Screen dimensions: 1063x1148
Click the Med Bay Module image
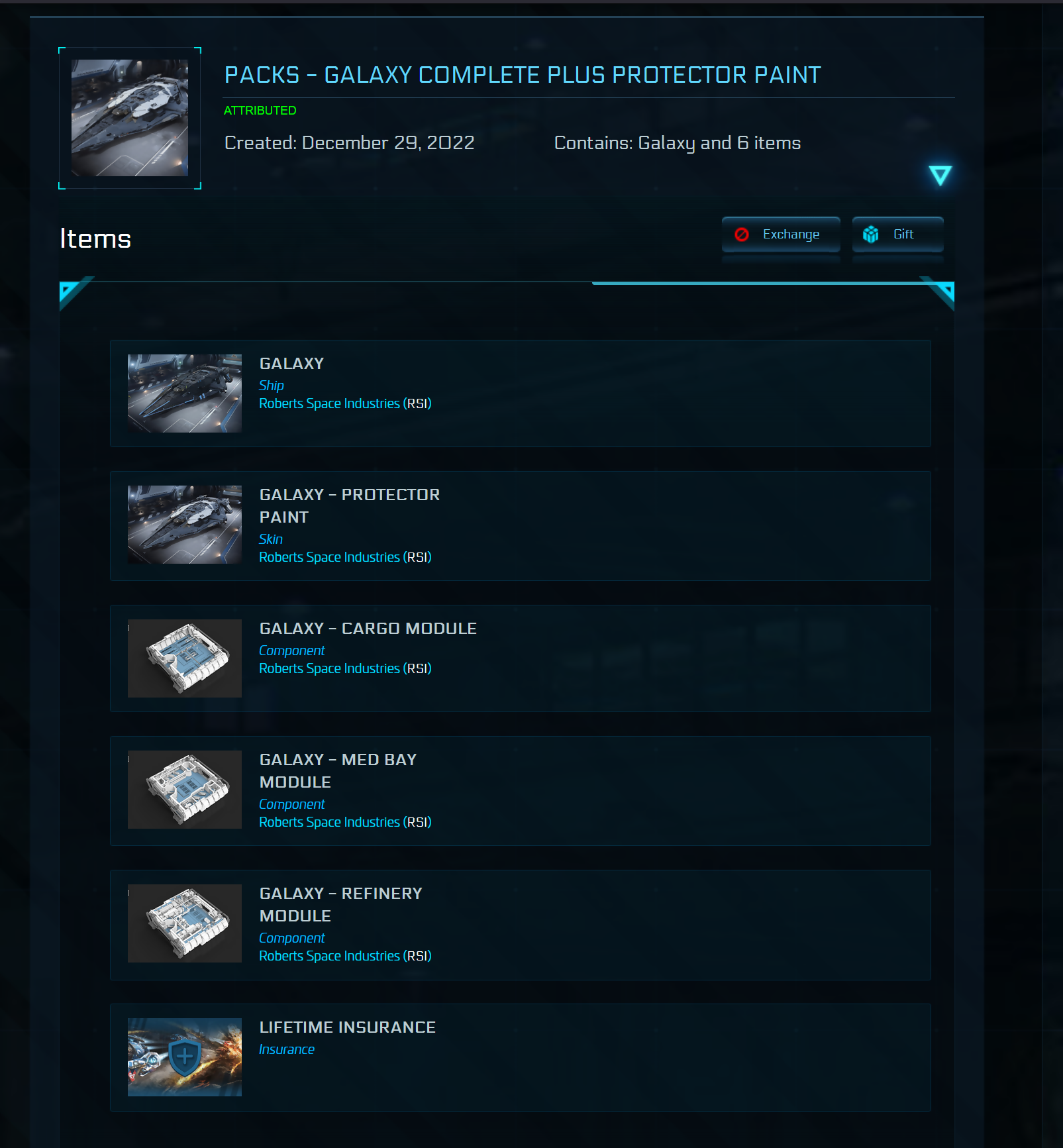pyautogui.click(x=185, y=790)
